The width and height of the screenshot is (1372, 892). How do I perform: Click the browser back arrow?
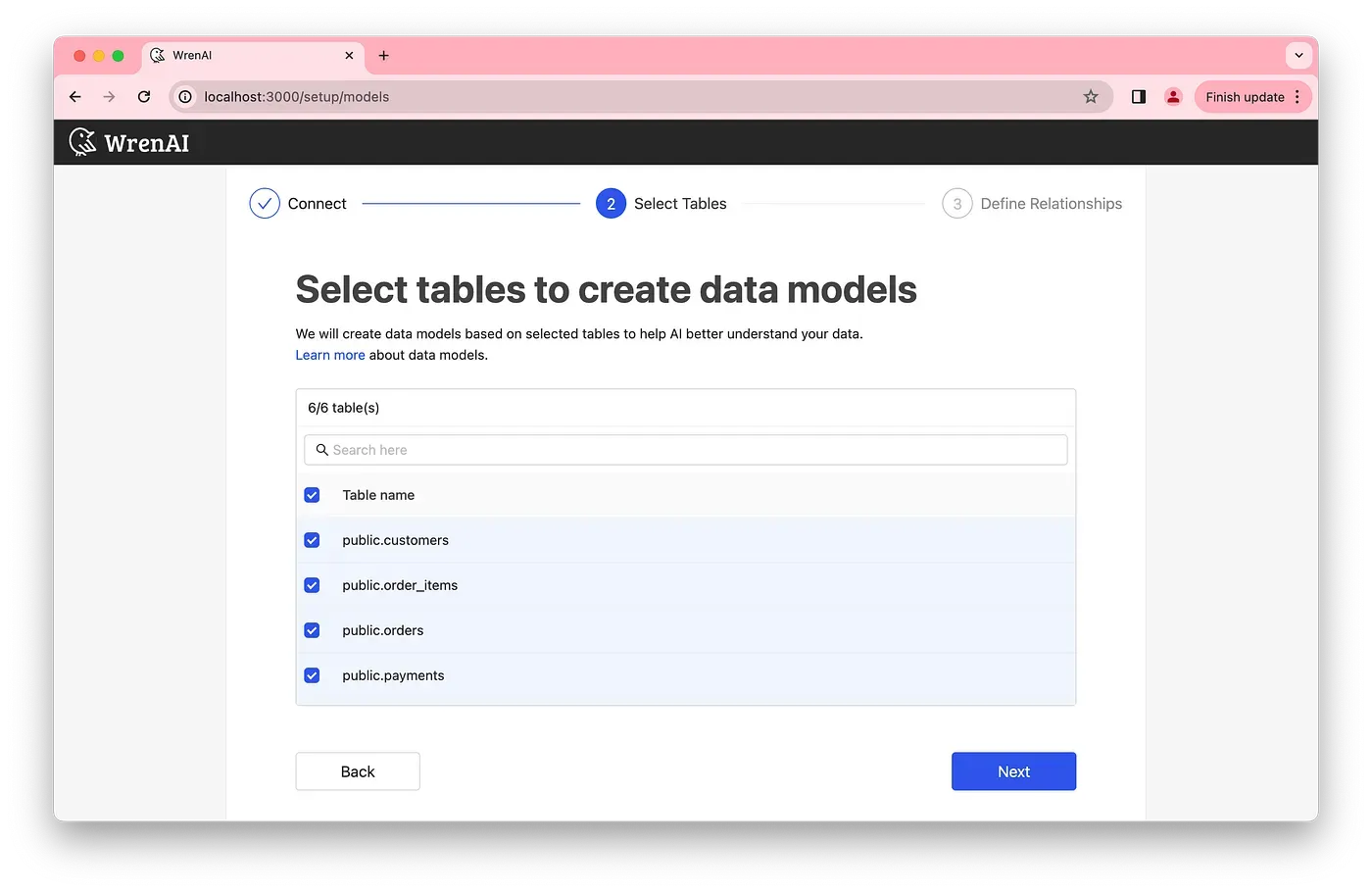tap(75, 96)
